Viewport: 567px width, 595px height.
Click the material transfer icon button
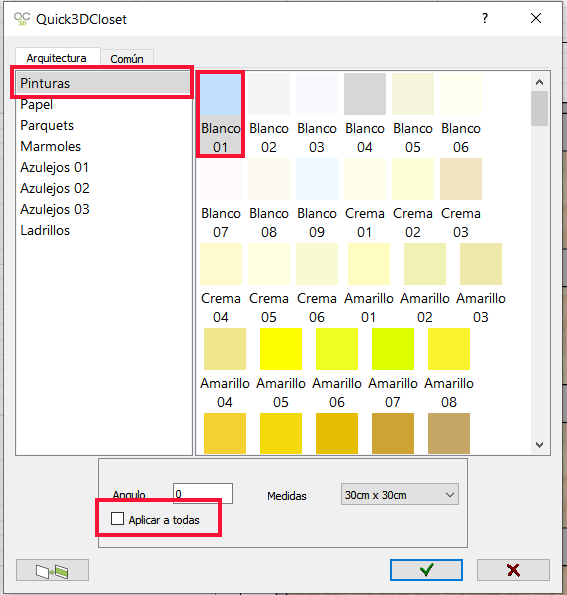[52, 570]
